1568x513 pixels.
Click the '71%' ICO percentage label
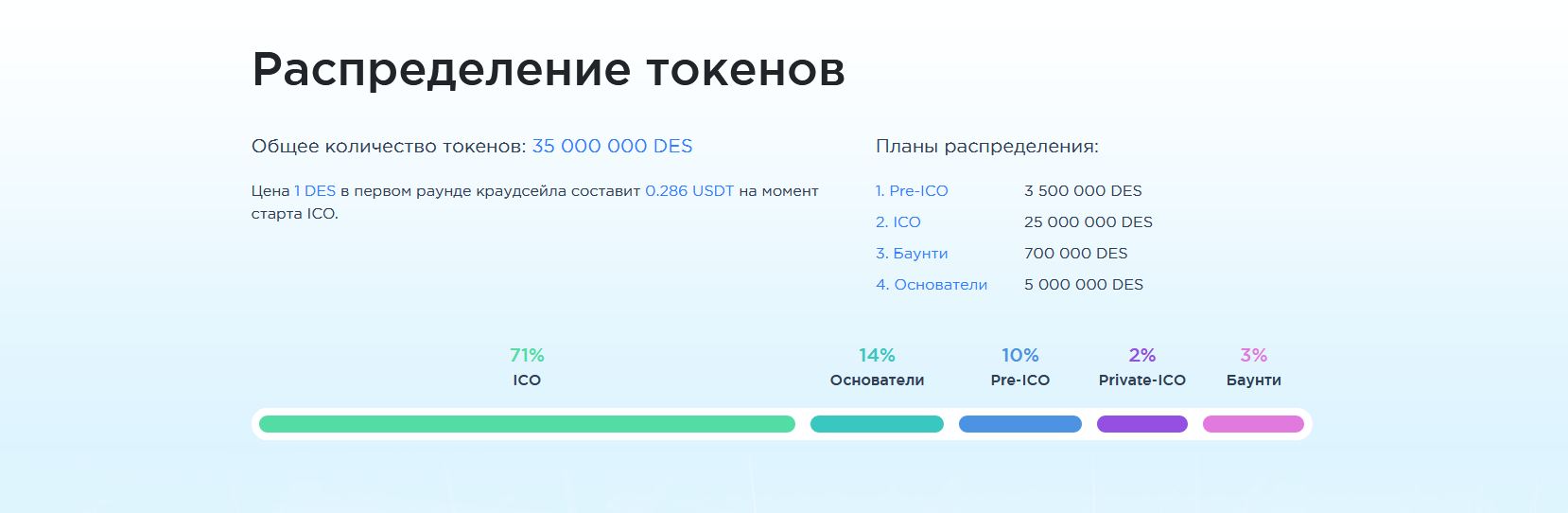[527, 355]
